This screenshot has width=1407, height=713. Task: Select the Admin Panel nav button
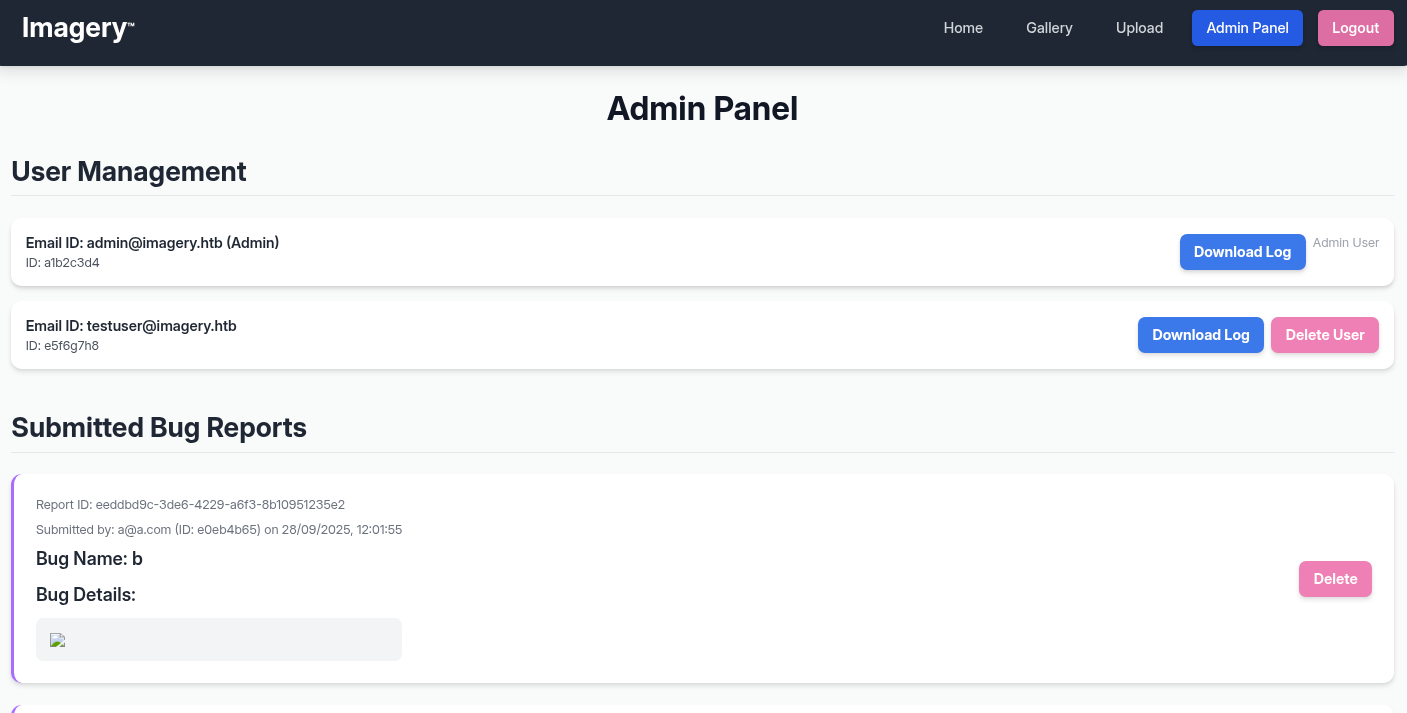[x=1247, y=28]
